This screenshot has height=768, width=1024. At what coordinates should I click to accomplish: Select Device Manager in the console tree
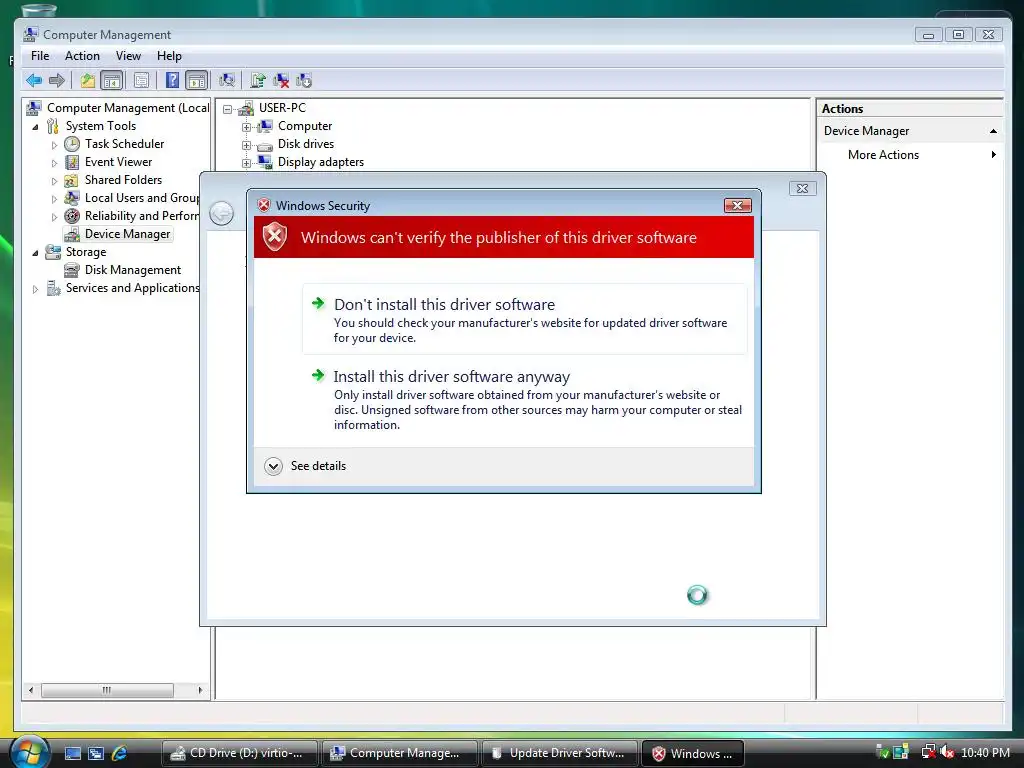pos(127,234)
